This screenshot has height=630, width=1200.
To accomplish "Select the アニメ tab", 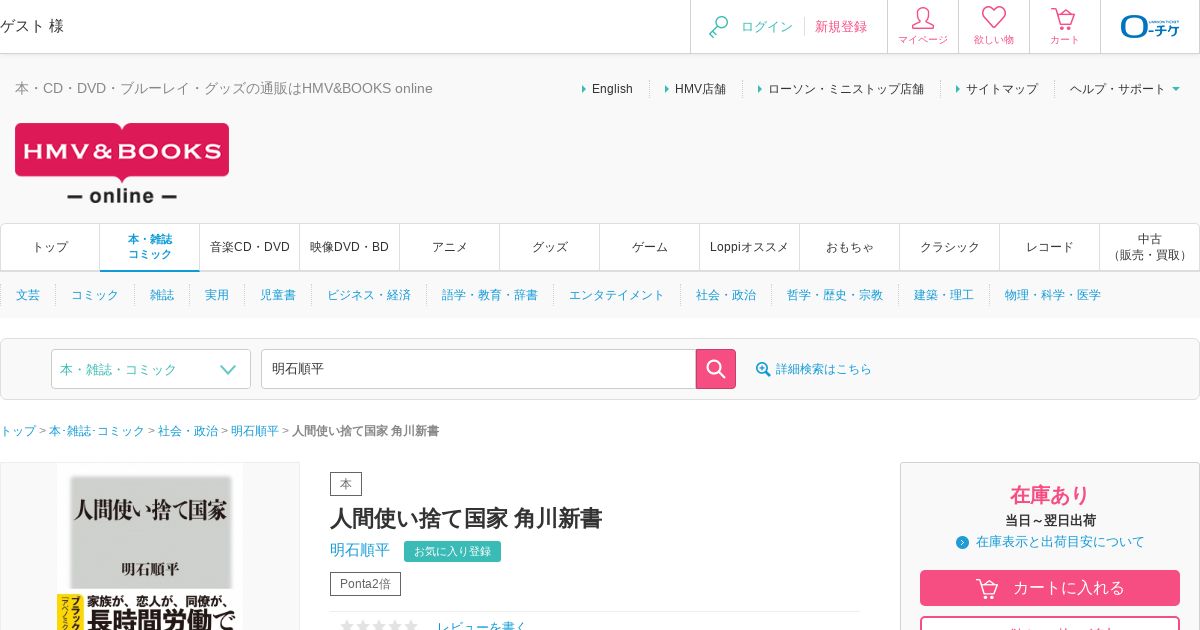I will 450,247.
